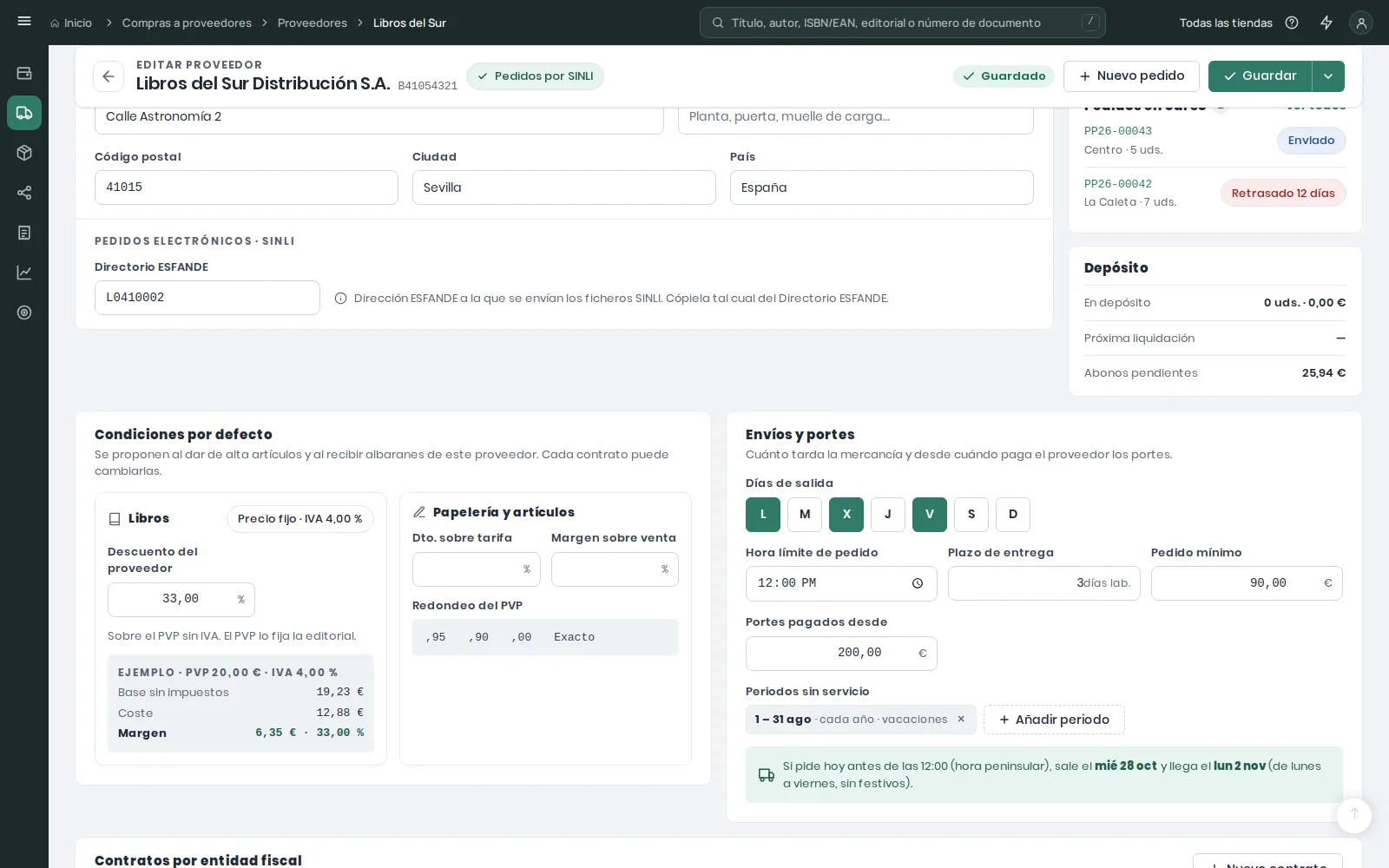
Task: Select ,00 PVP rounding option
Action: [522, 637]
